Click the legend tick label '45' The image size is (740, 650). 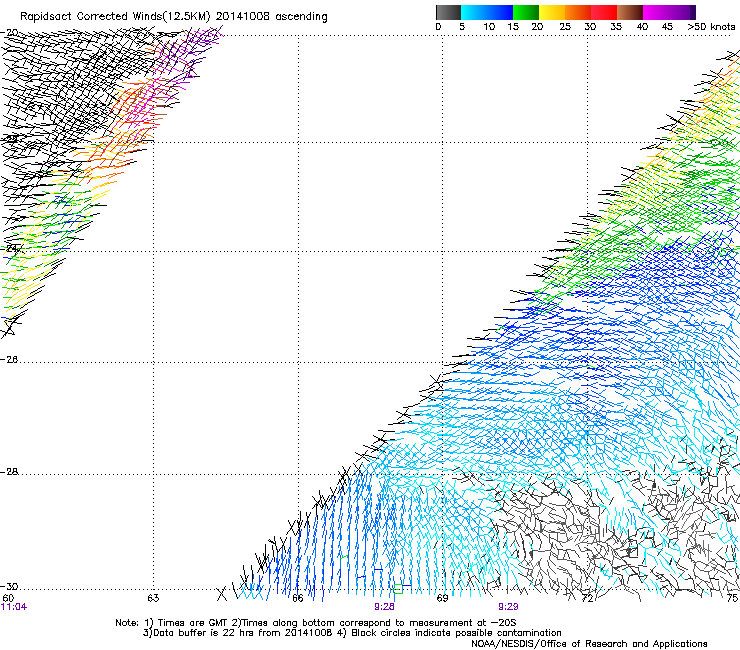(x=667, y=27)
